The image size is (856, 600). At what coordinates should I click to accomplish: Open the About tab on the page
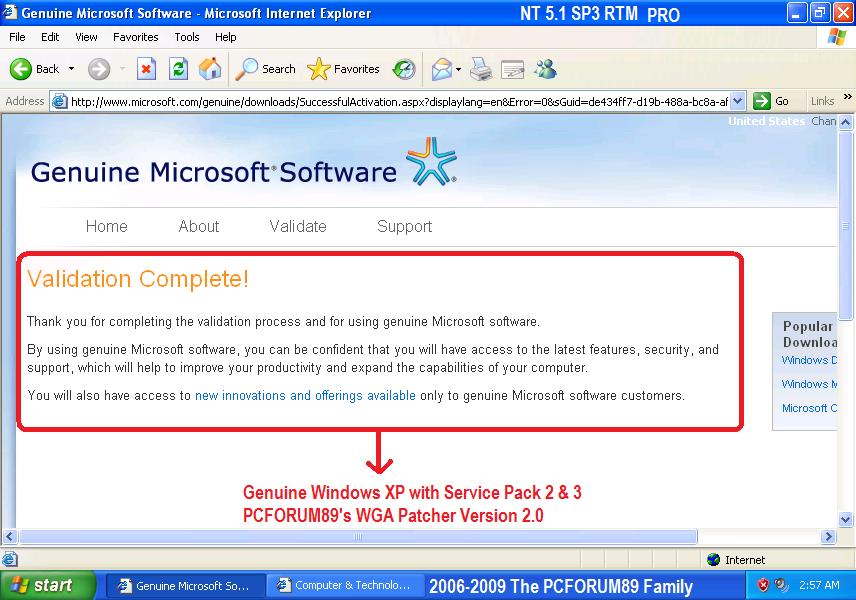tap(199, 226)
